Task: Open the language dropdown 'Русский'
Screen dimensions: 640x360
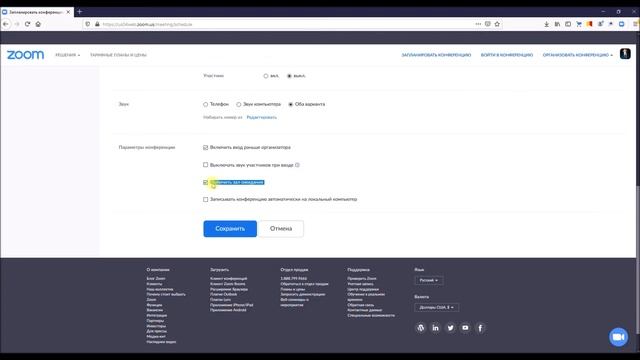Action: [429, 280]
